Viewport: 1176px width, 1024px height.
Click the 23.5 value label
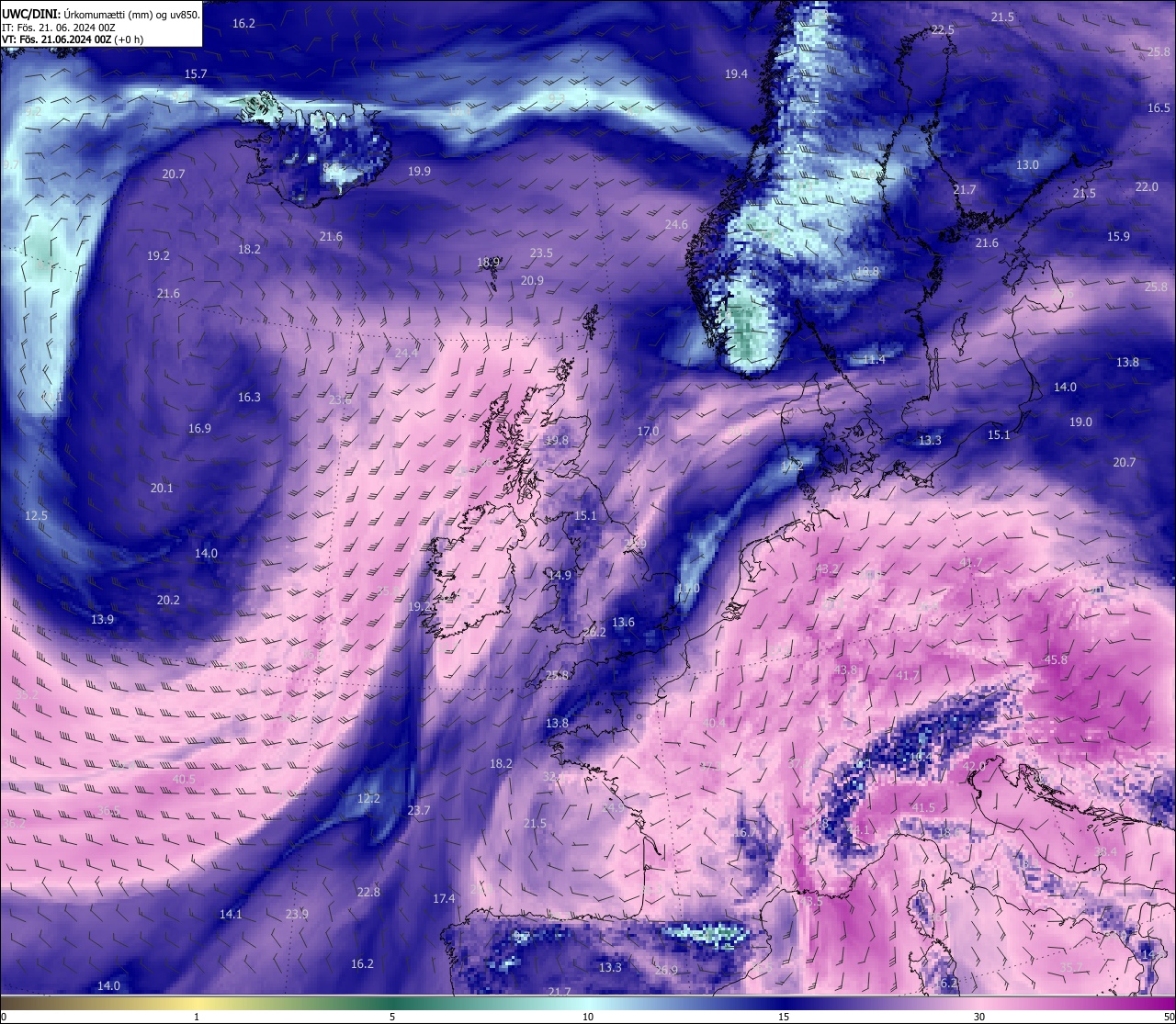pos(541,253)
